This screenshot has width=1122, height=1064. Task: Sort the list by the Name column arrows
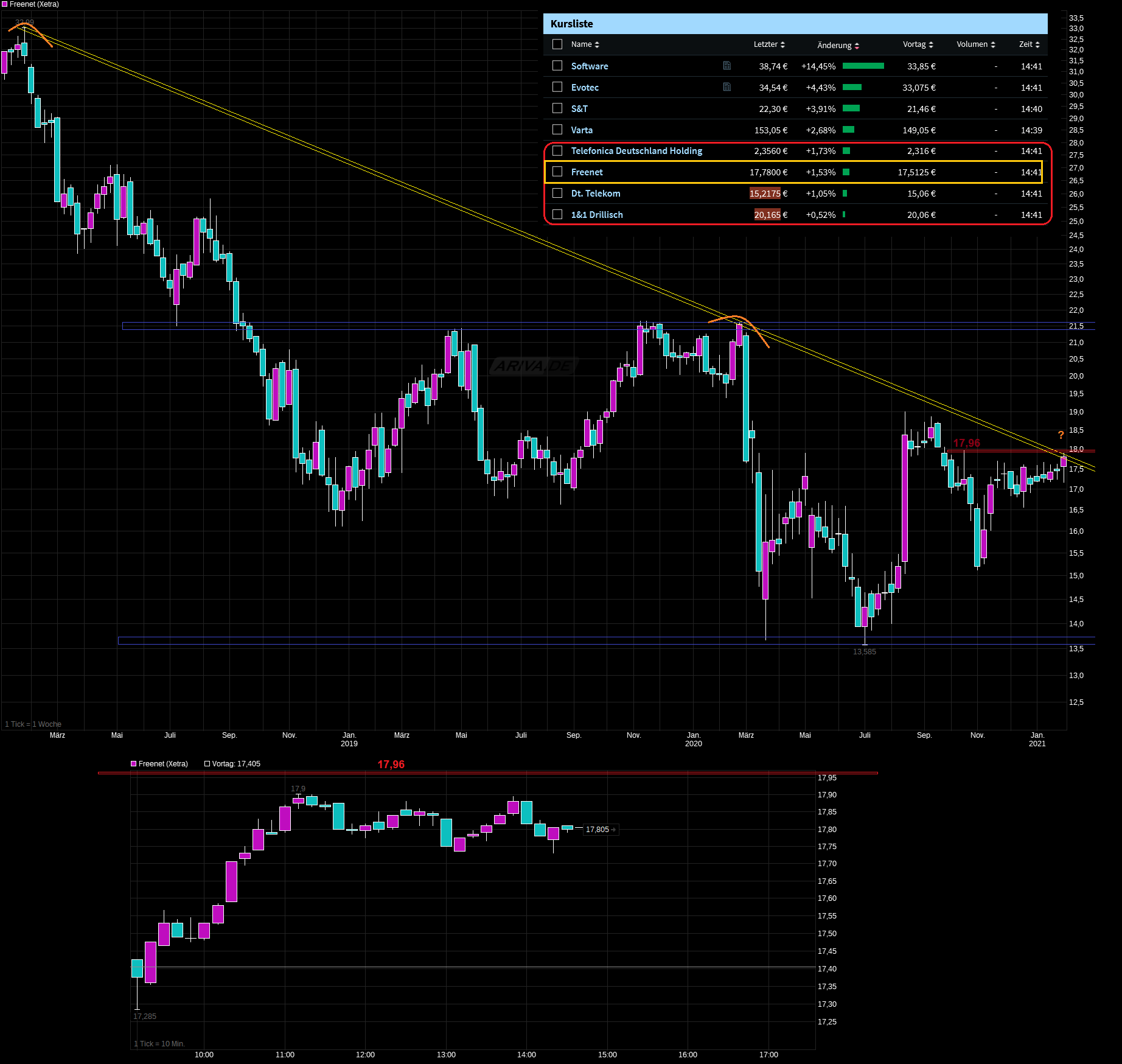tap(597, 44)
